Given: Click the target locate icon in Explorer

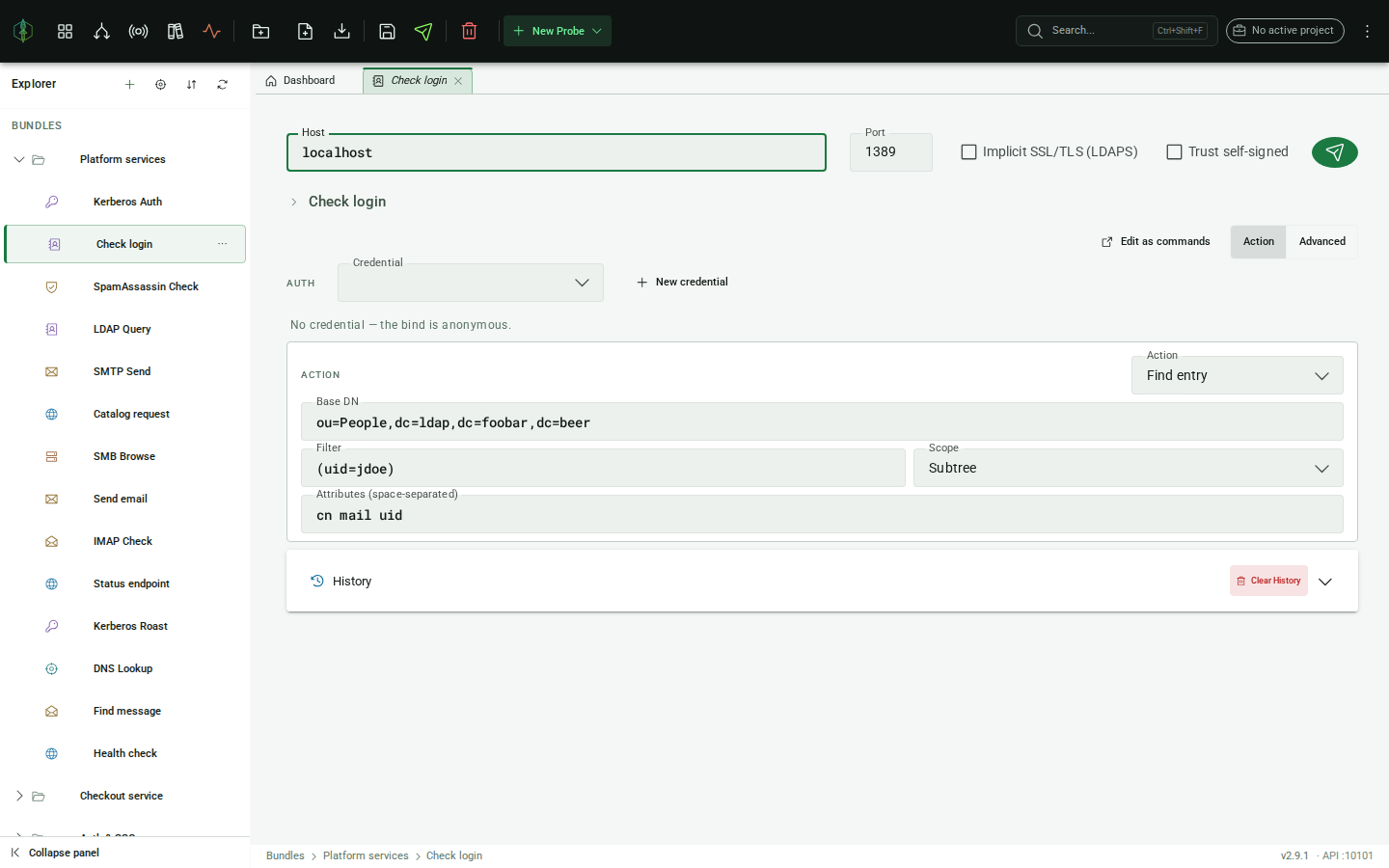Looking at the screenshot, I should (x=160, y=84).
